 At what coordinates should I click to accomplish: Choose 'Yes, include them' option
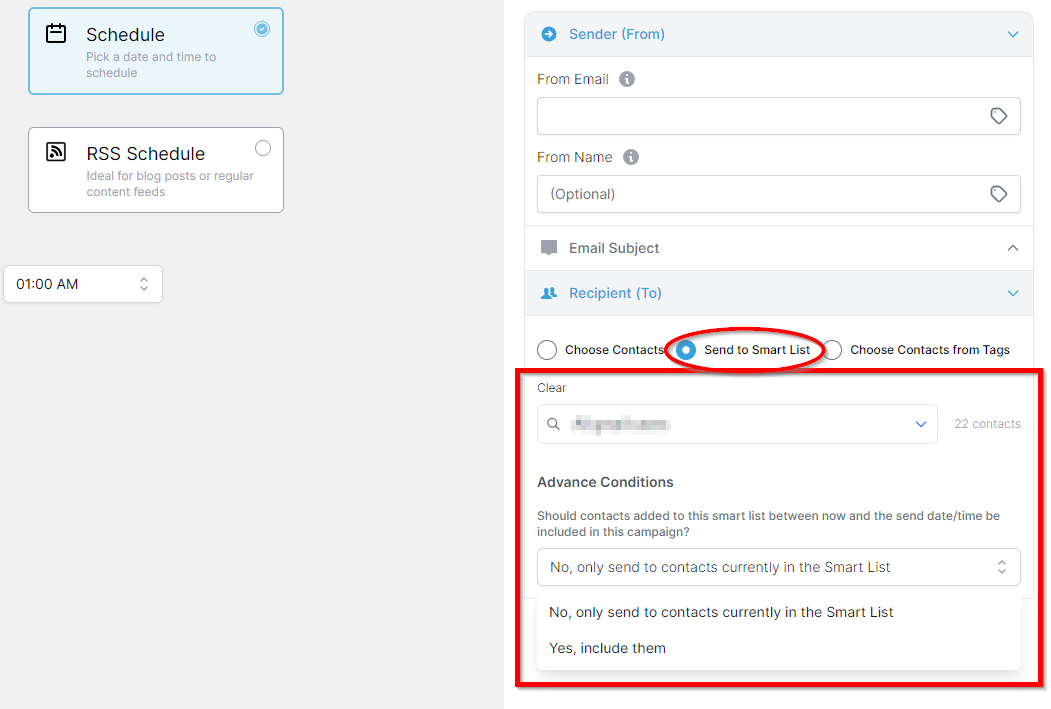pos(607,648)
